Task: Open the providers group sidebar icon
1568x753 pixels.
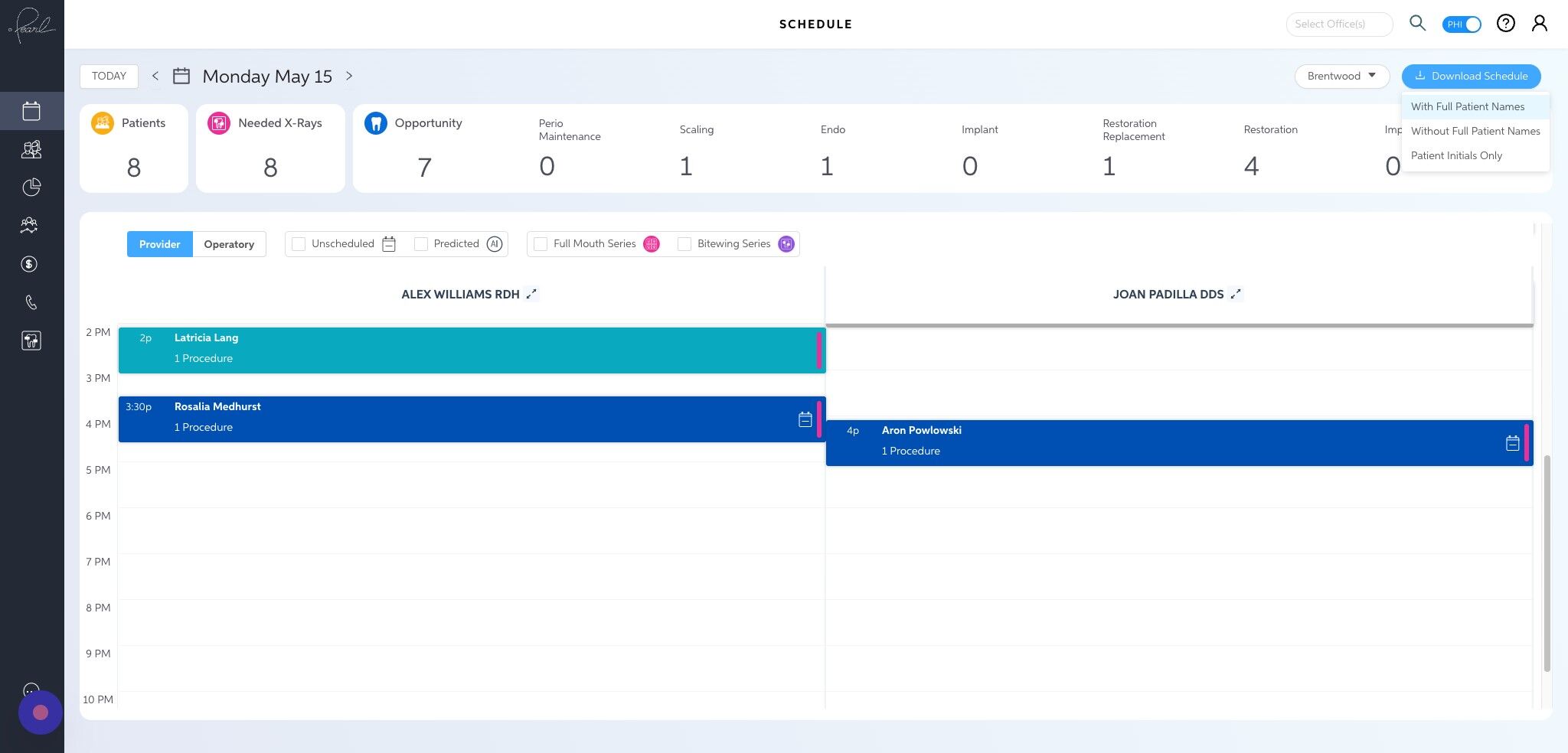Action: point(31,149)
